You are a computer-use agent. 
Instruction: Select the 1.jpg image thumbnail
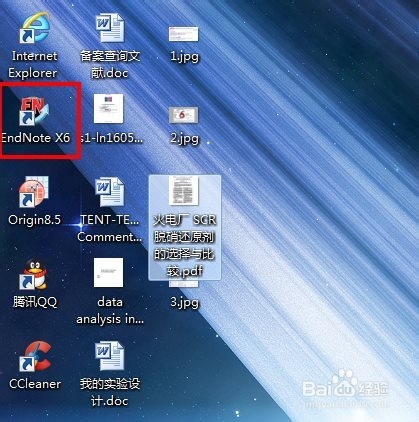(x=184, y=34)
